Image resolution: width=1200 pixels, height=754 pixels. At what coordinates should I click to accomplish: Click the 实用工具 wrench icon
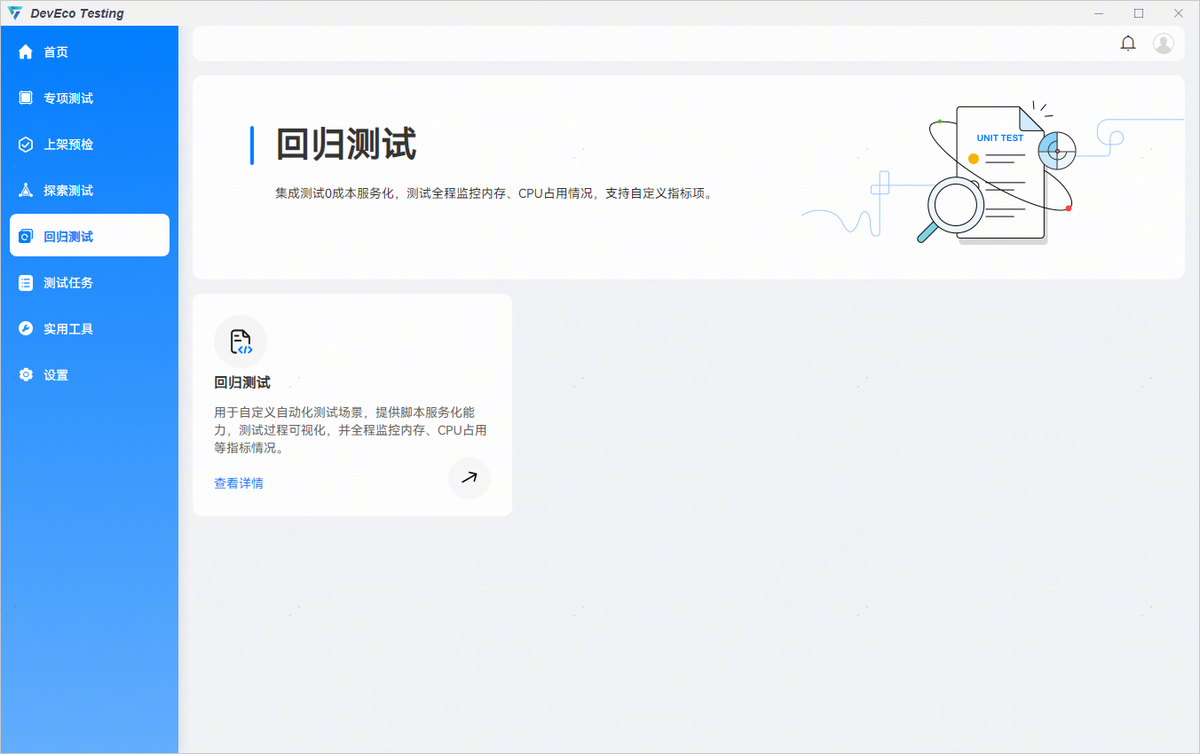26,329
